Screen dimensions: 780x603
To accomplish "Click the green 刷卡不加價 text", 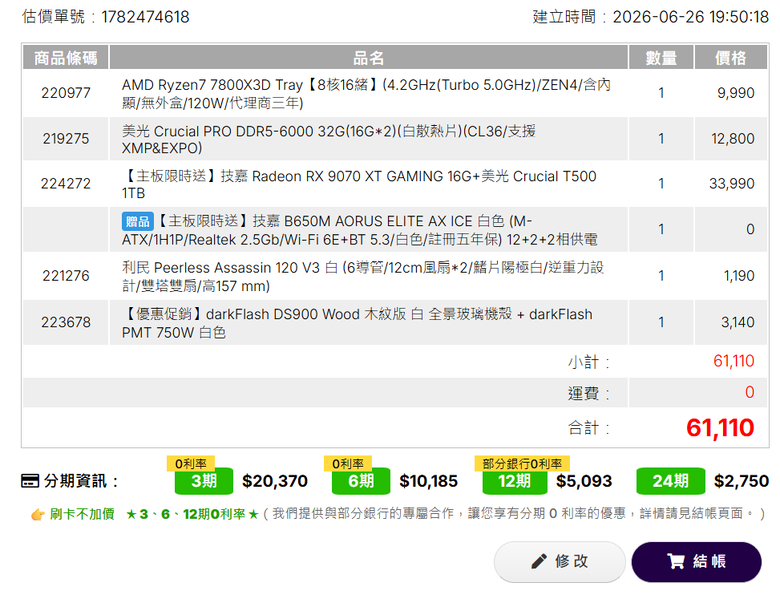I will coord(82,514).
